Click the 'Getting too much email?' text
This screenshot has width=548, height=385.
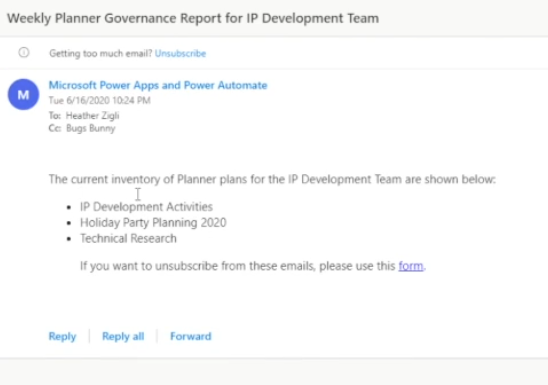(x=101, y=53)
